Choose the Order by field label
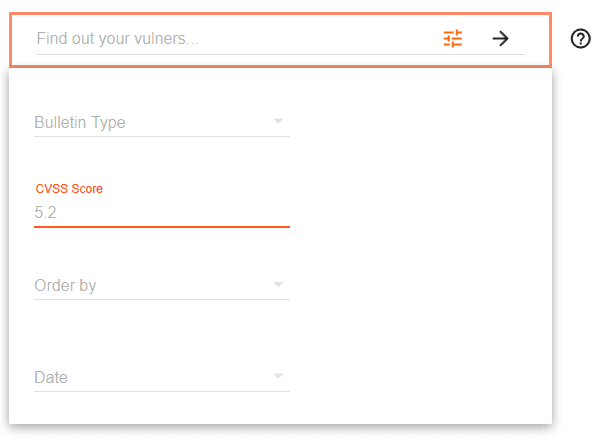 [x=66, y=285]
